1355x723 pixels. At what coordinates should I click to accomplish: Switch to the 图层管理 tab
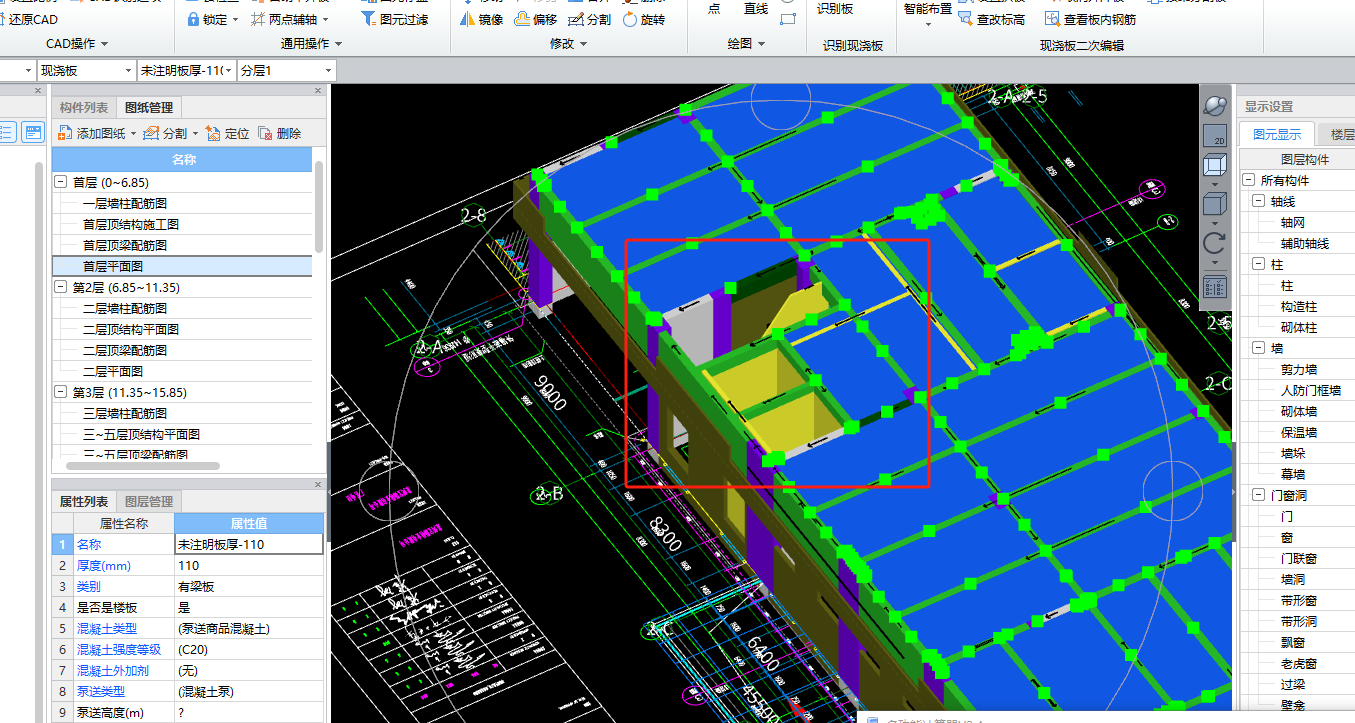click(x=148, y=502)
